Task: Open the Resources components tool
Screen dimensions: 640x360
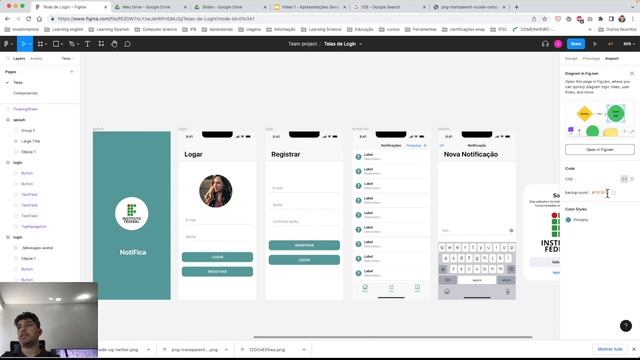Action: pyautogui.click(x=101, y=44)
